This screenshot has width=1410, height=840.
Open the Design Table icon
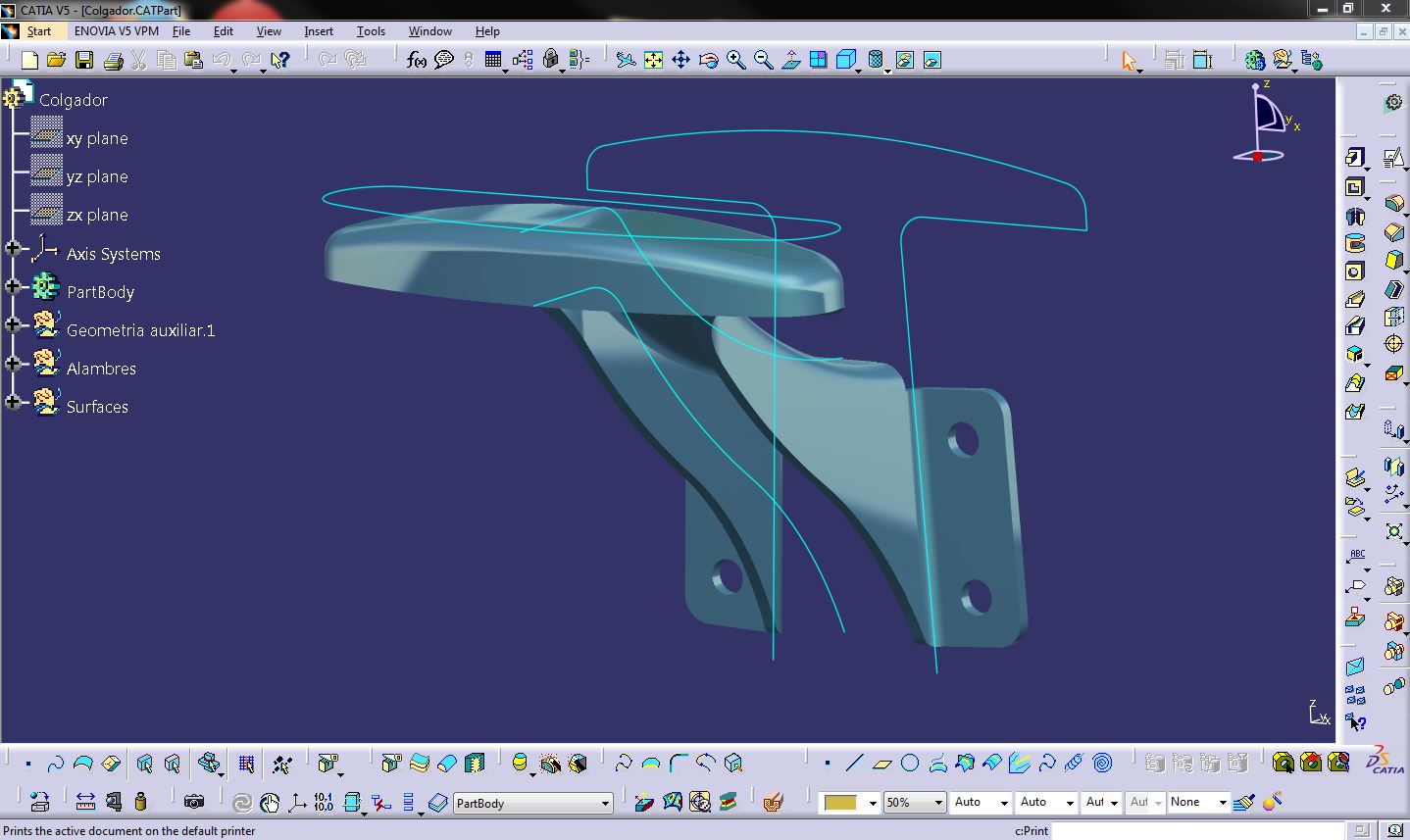point(493,60)
